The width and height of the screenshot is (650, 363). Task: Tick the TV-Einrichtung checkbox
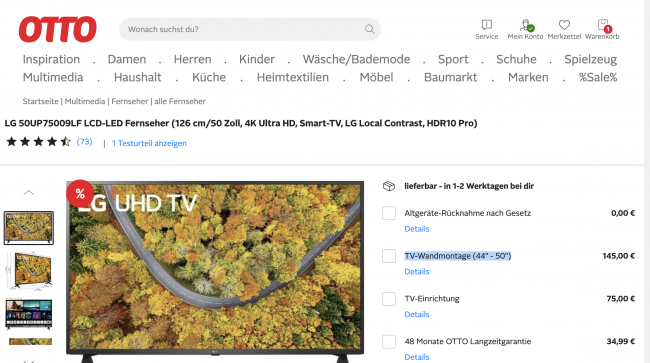point(389,298)
